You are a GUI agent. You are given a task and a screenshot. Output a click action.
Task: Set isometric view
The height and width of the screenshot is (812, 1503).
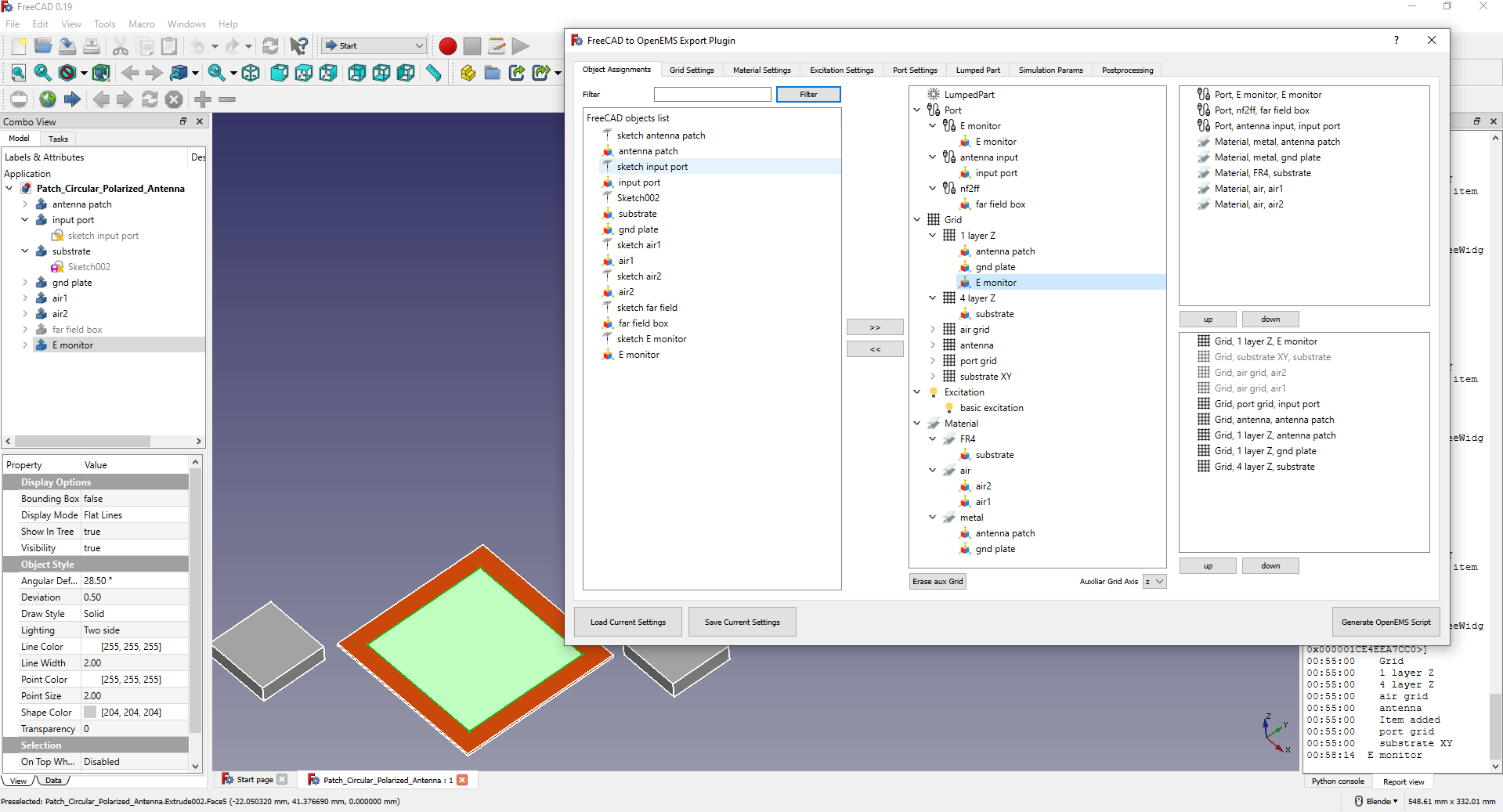[x=251, y=74]
